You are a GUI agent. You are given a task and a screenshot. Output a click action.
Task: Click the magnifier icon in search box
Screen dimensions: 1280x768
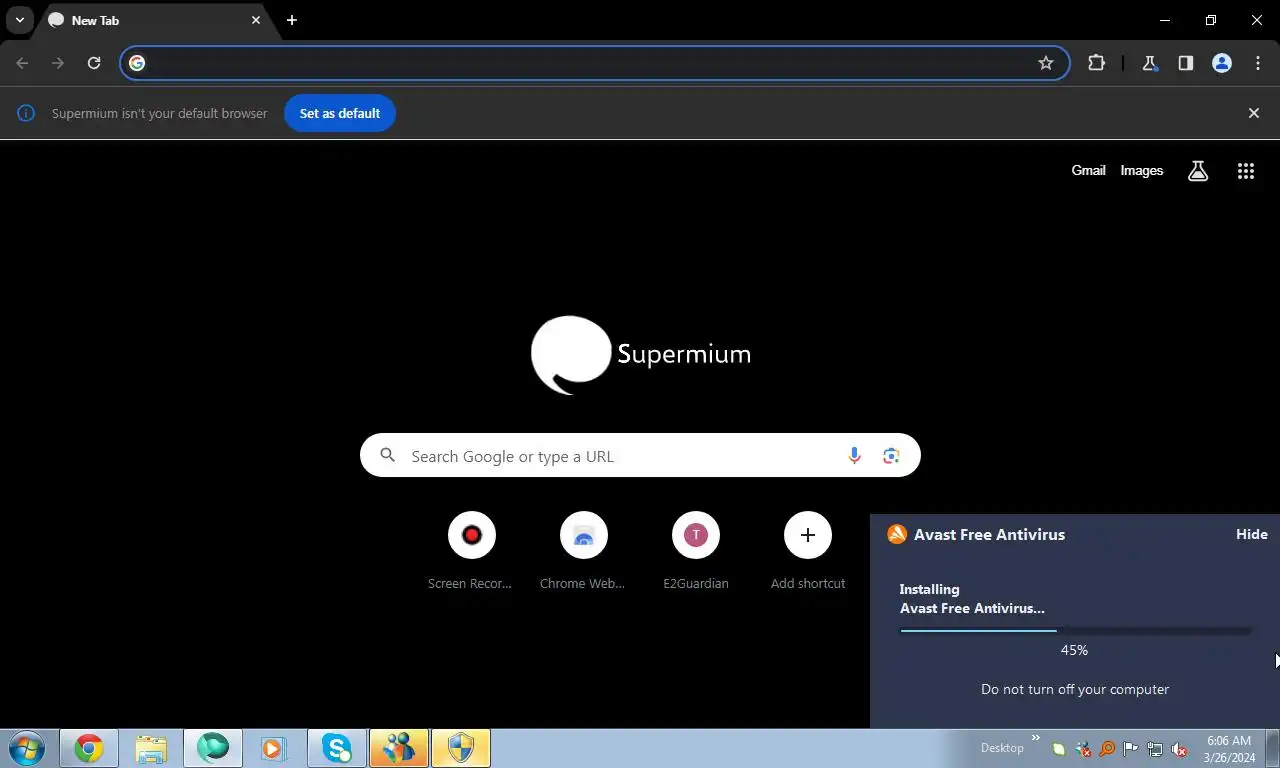pos(388,456)
